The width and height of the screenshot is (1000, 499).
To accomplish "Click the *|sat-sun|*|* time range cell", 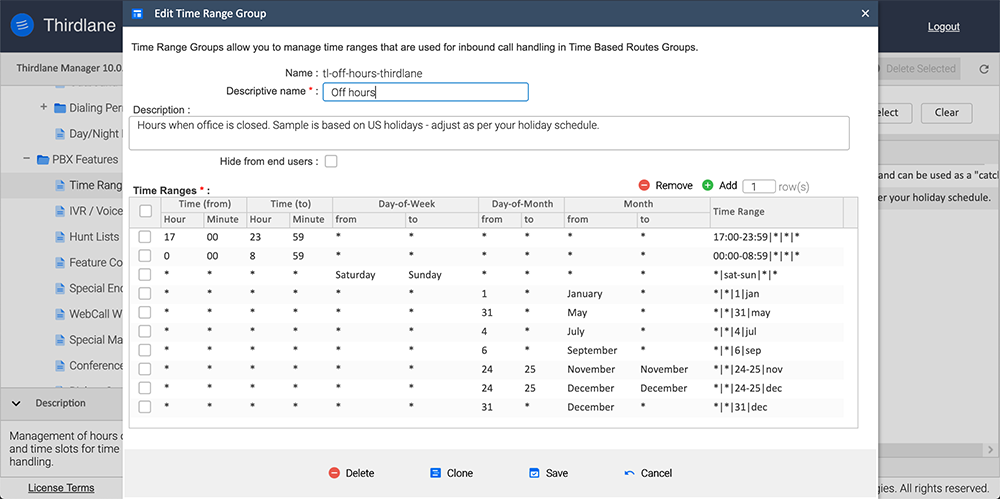I will (745, 275).
